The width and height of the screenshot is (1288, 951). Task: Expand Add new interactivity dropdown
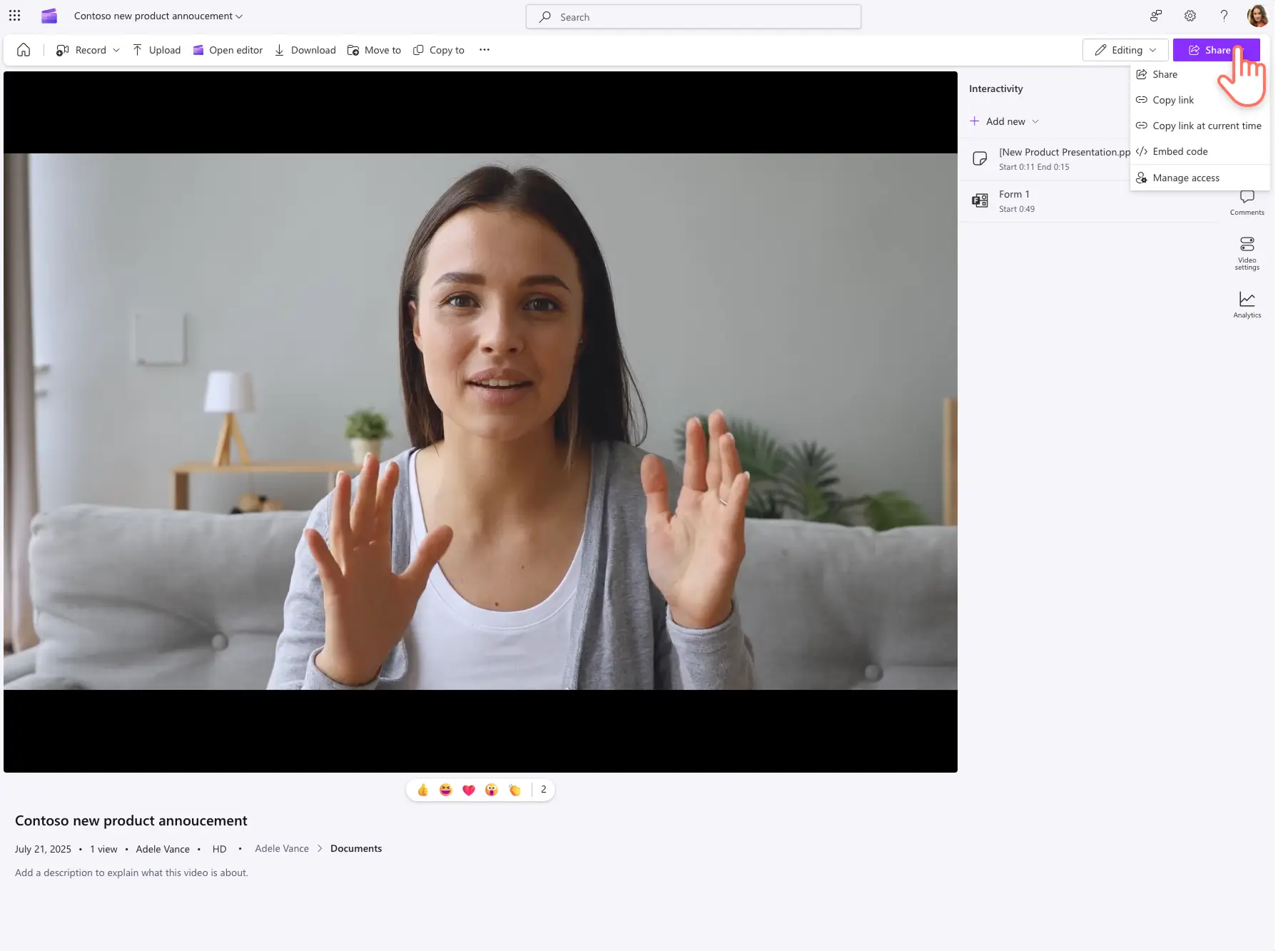1004,121
